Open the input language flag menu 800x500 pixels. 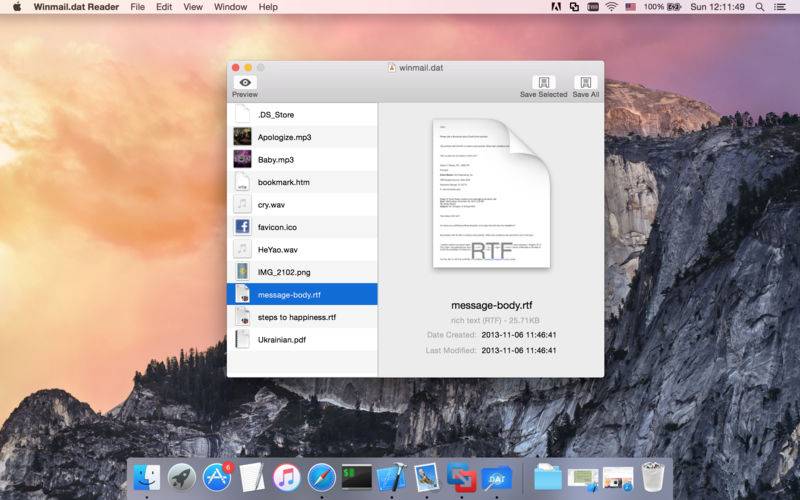pyautogui.click(x=630, y=7)
